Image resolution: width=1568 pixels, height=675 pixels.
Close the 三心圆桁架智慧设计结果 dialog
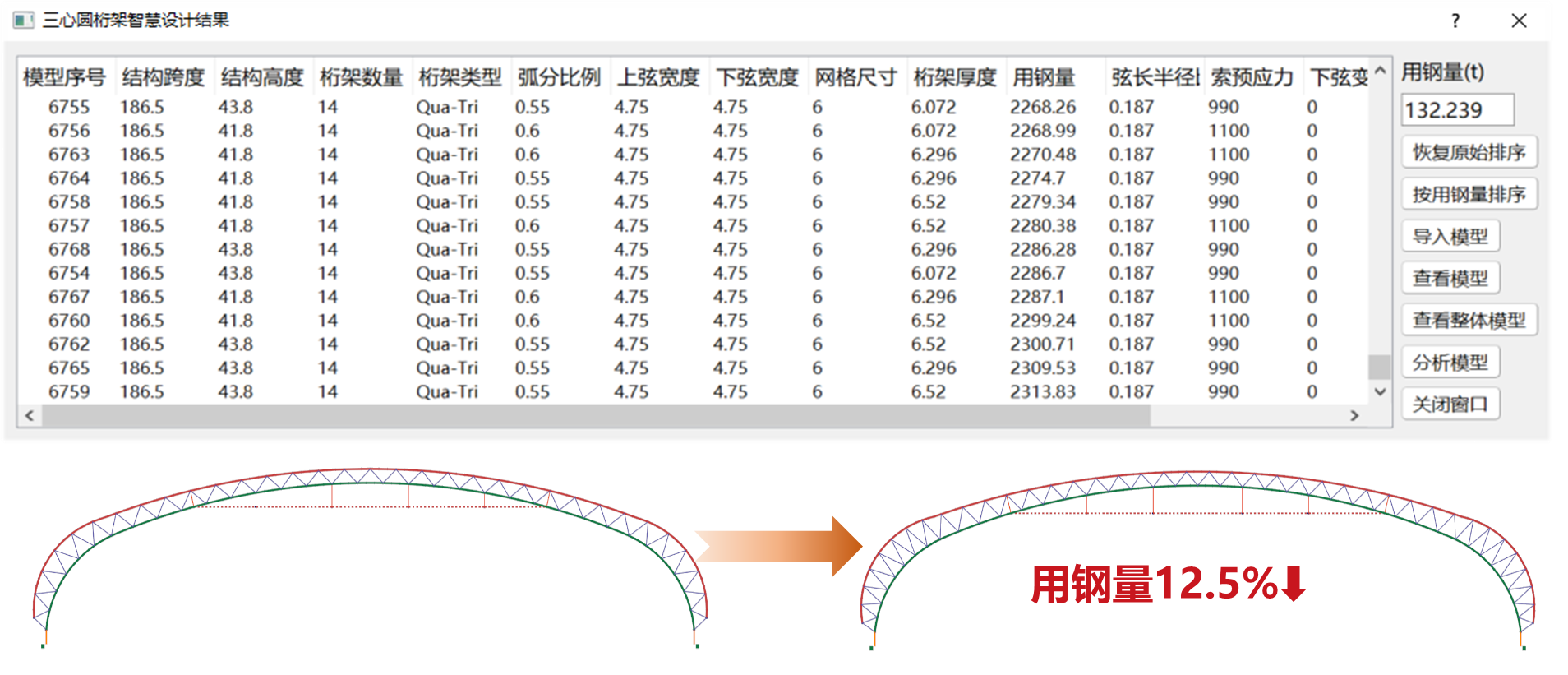coord(1519,21)
